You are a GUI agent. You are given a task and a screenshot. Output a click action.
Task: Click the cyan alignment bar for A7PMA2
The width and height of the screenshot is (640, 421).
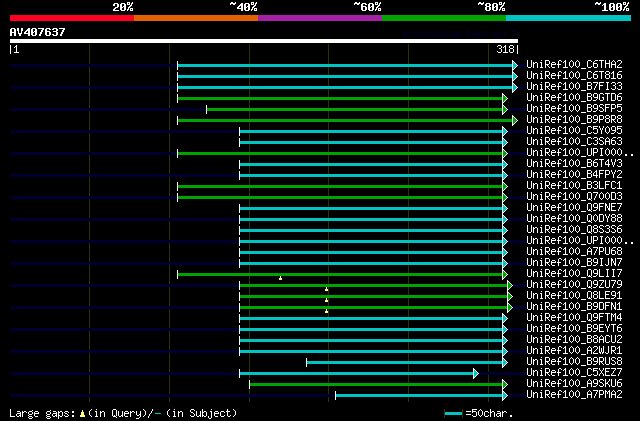419,395
